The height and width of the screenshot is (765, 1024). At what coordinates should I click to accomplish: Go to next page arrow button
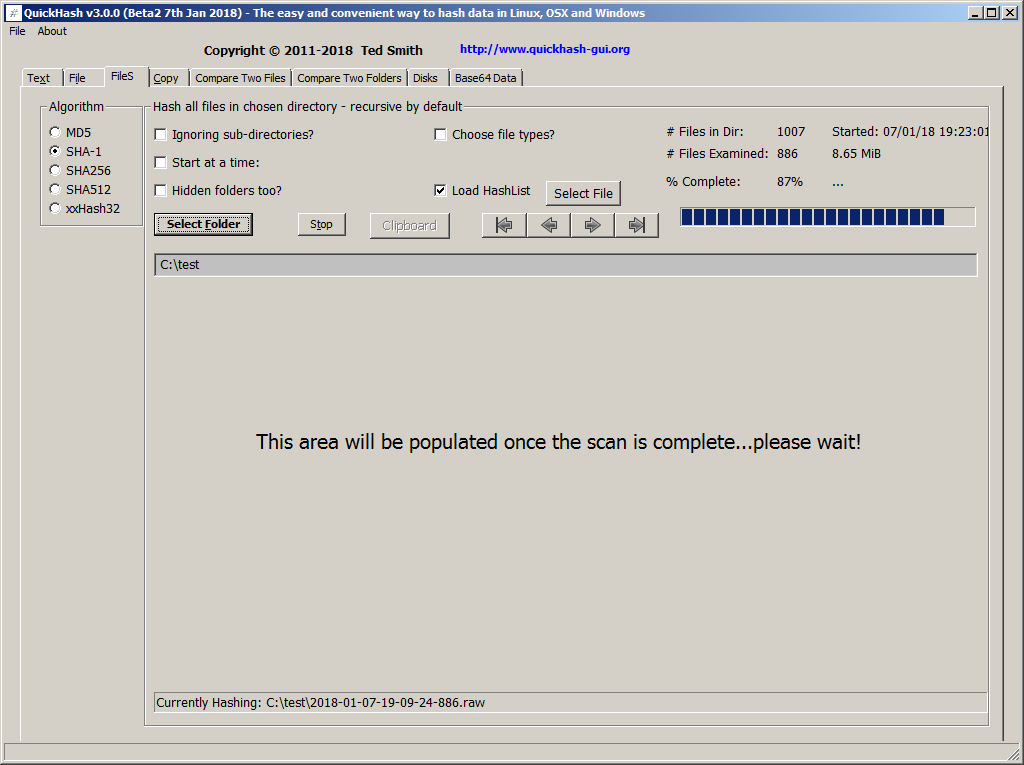592,226
